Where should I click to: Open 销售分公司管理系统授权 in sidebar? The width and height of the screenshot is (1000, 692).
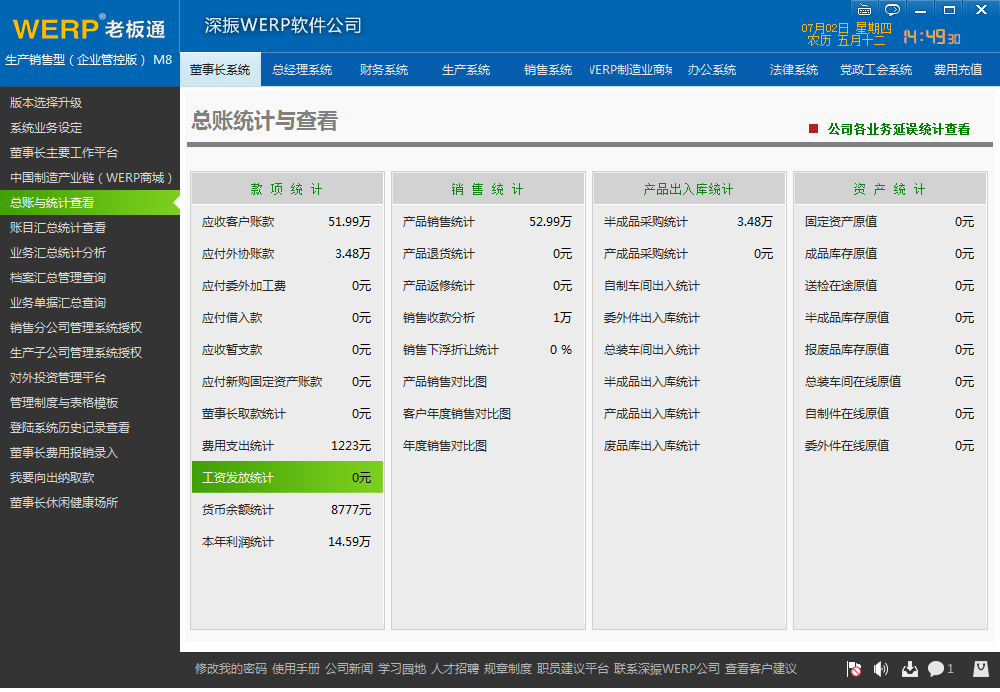point(90,327)
